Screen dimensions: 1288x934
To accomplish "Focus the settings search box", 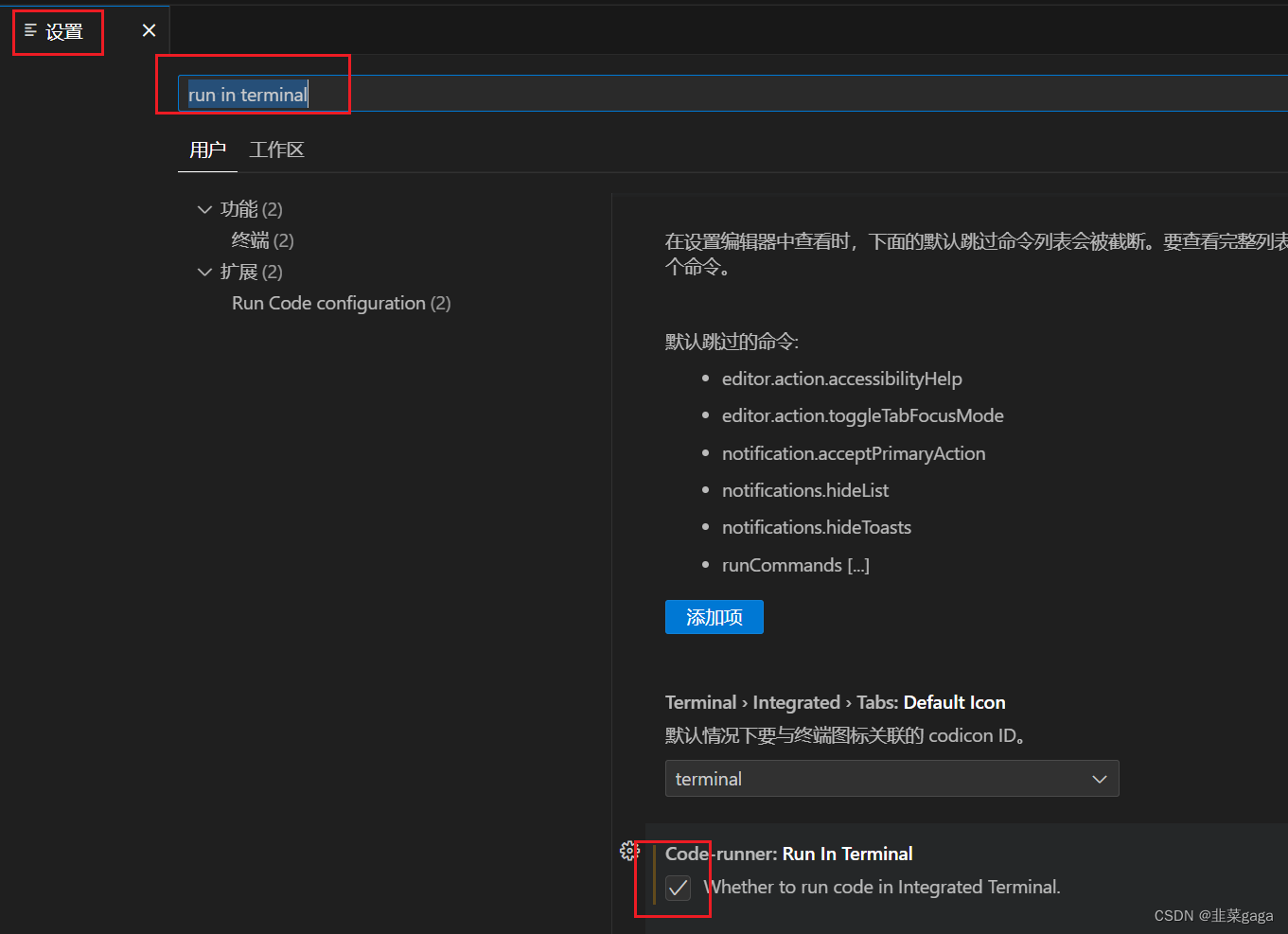I will pyautogui.click(x=733, y=94).
